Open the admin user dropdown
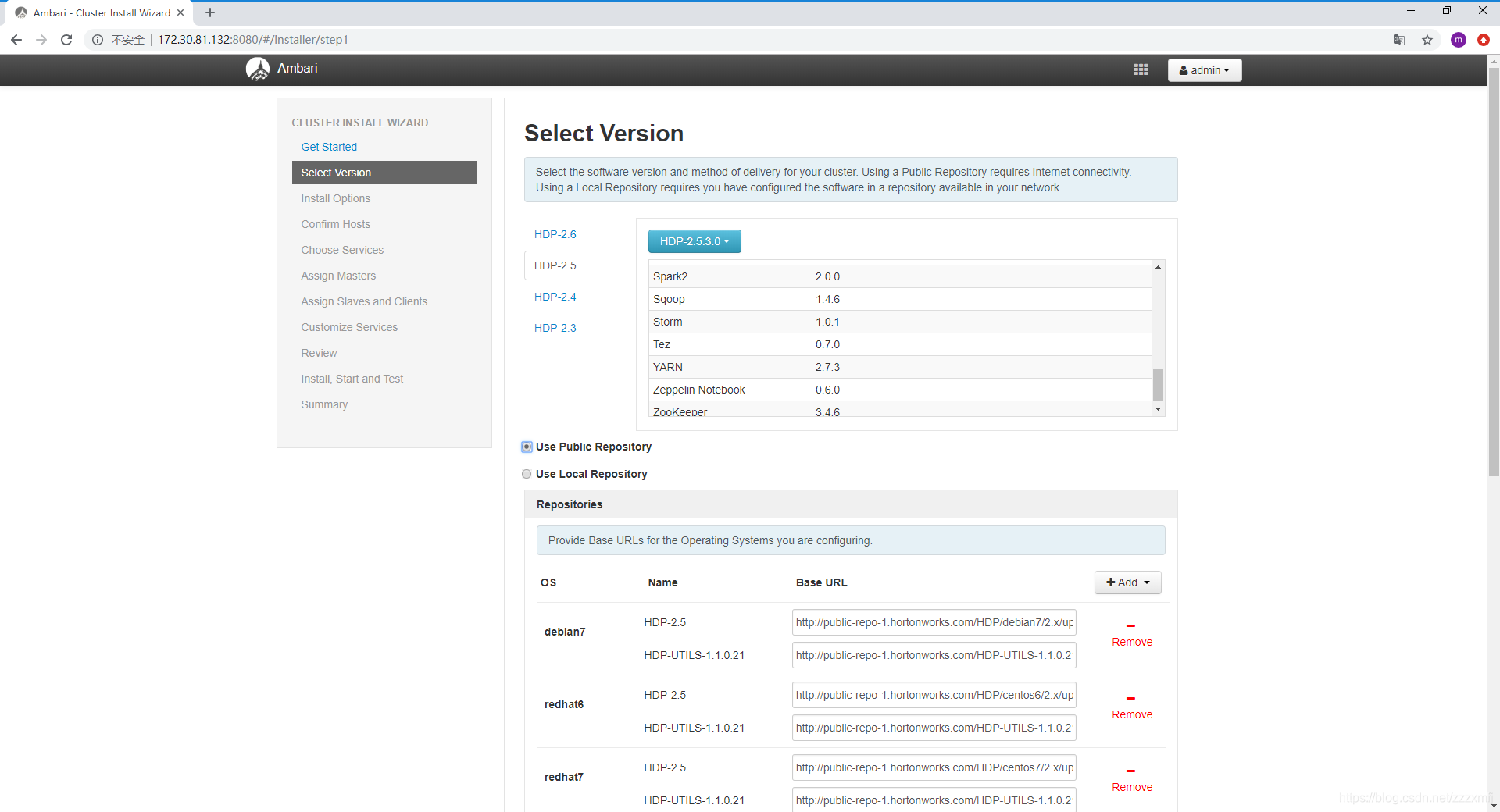 point(1204,70)
